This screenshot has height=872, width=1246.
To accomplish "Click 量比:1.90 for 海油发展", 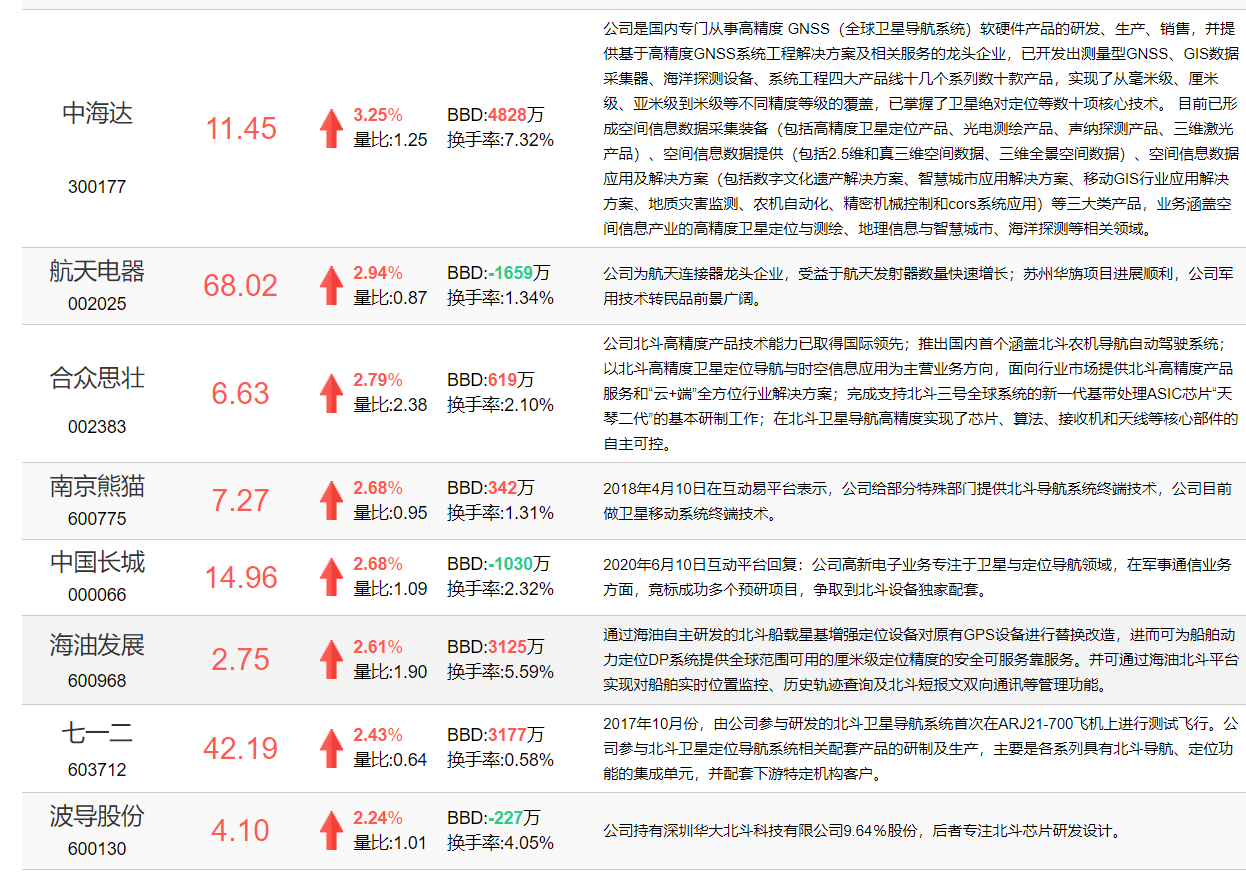I will [x=390, y=672].
